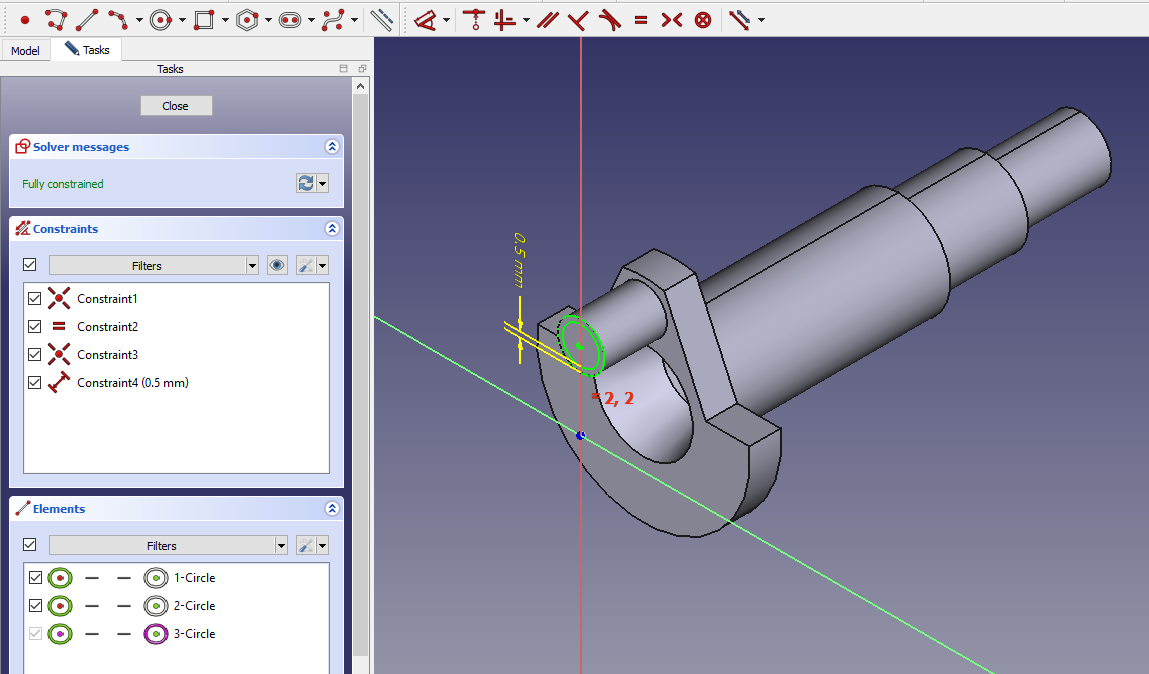Image resolution: width=1149 pixels, height=674 pixels.
Task: Uncheck the 2-Circle element checkbox
Action: [35, 606]
